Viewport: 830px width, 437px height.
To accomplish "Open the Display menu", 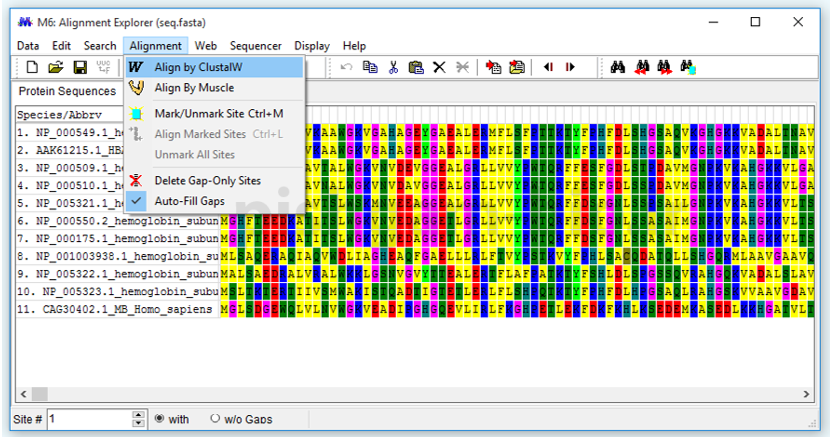I will pos(312,45).
